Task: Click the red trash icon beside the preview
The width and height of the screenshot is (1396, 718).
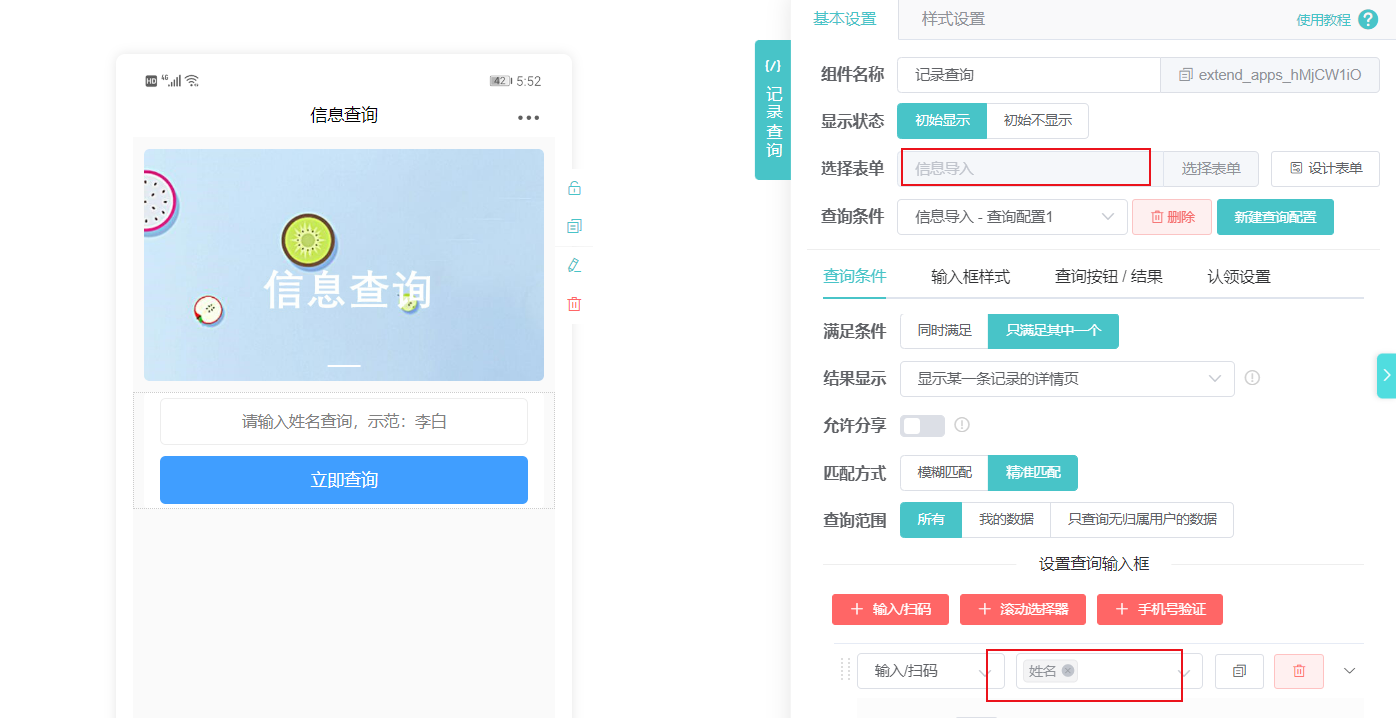Action: coord(573,303)
